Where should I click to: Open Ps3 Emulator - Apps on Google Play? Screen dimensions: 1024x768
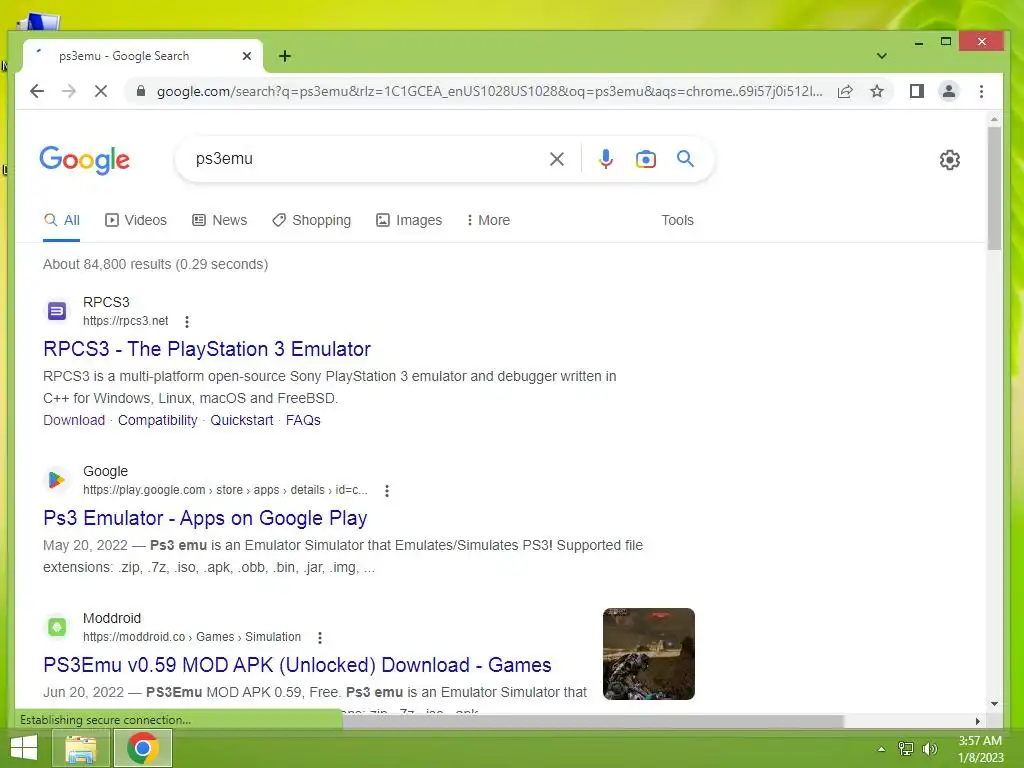click(x=205, y=518)
